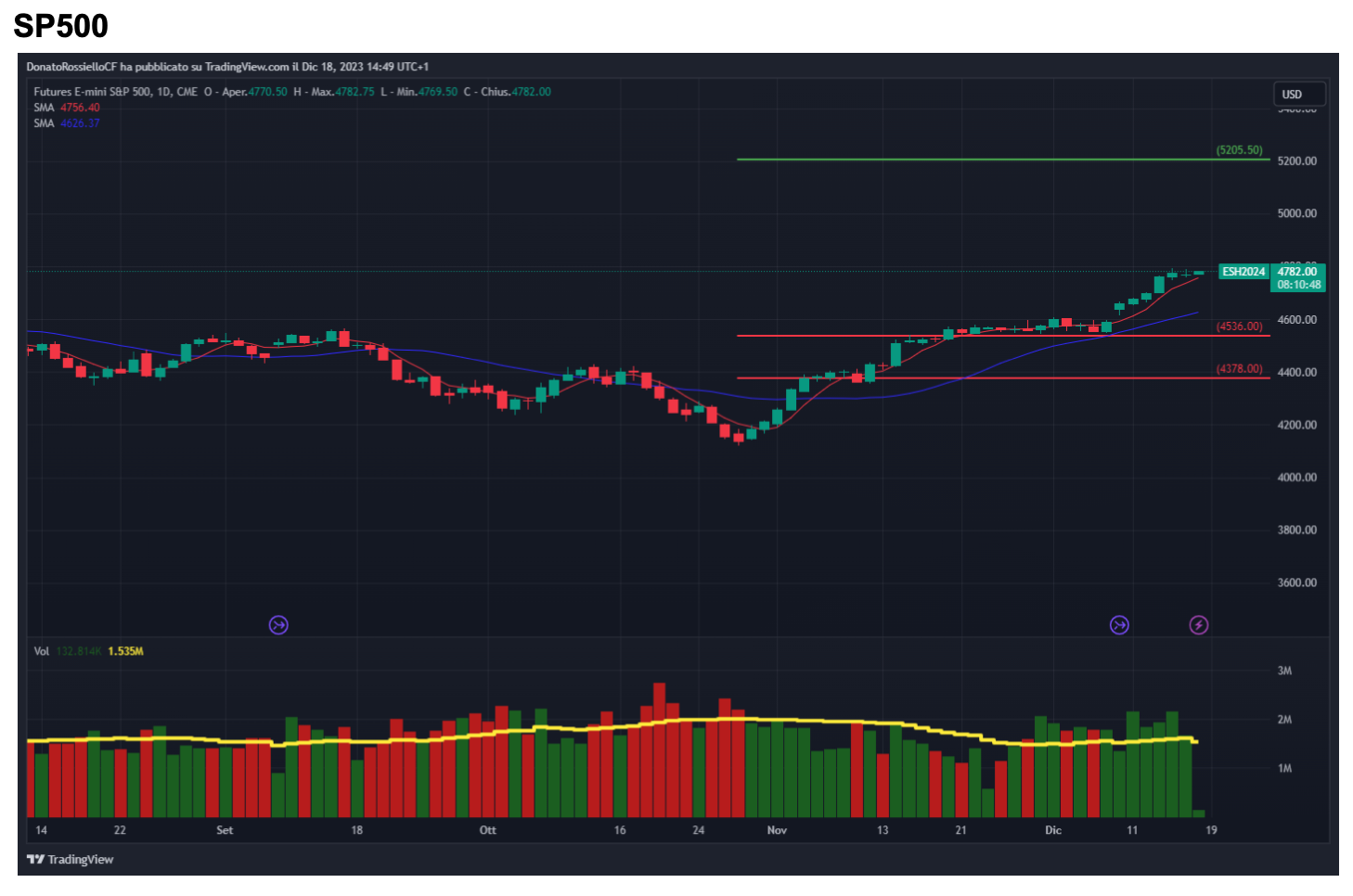Click the 5000.00 price axis tick
This screenshot has height=896, width=1353.
pos(1297,213)
